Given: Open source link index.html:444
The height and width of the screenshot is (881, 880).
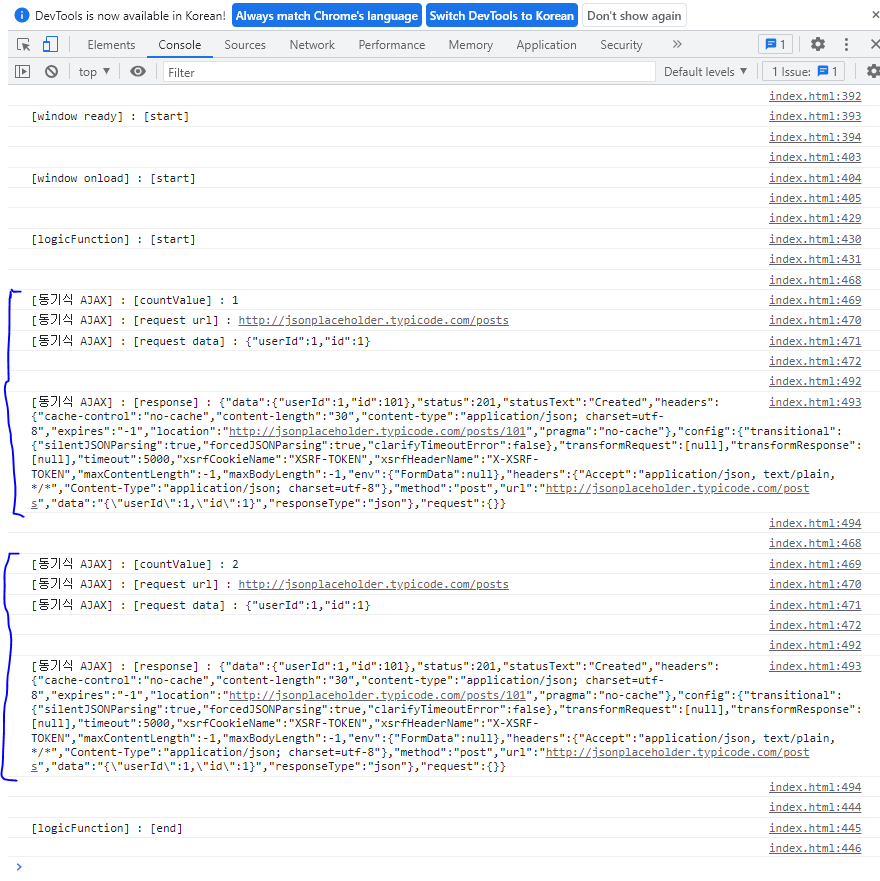Looking at the screenshot, I should coord(815,807).
